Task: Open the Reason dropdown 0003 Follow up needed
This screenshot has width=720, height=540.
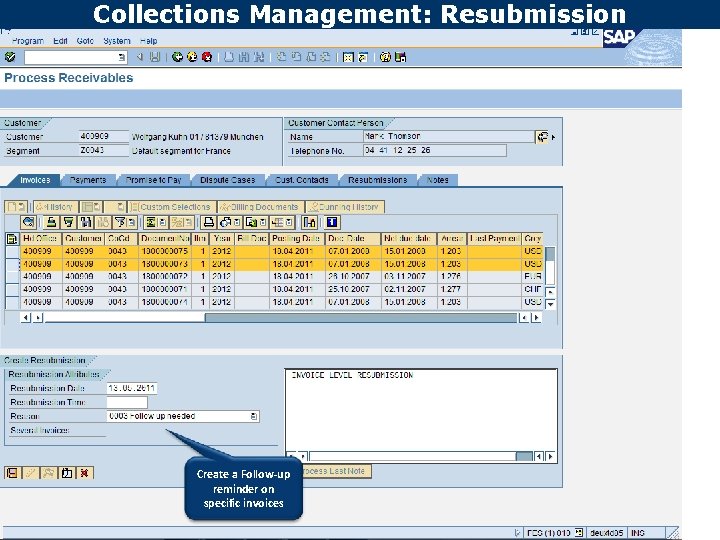Action: coord(253,416)
